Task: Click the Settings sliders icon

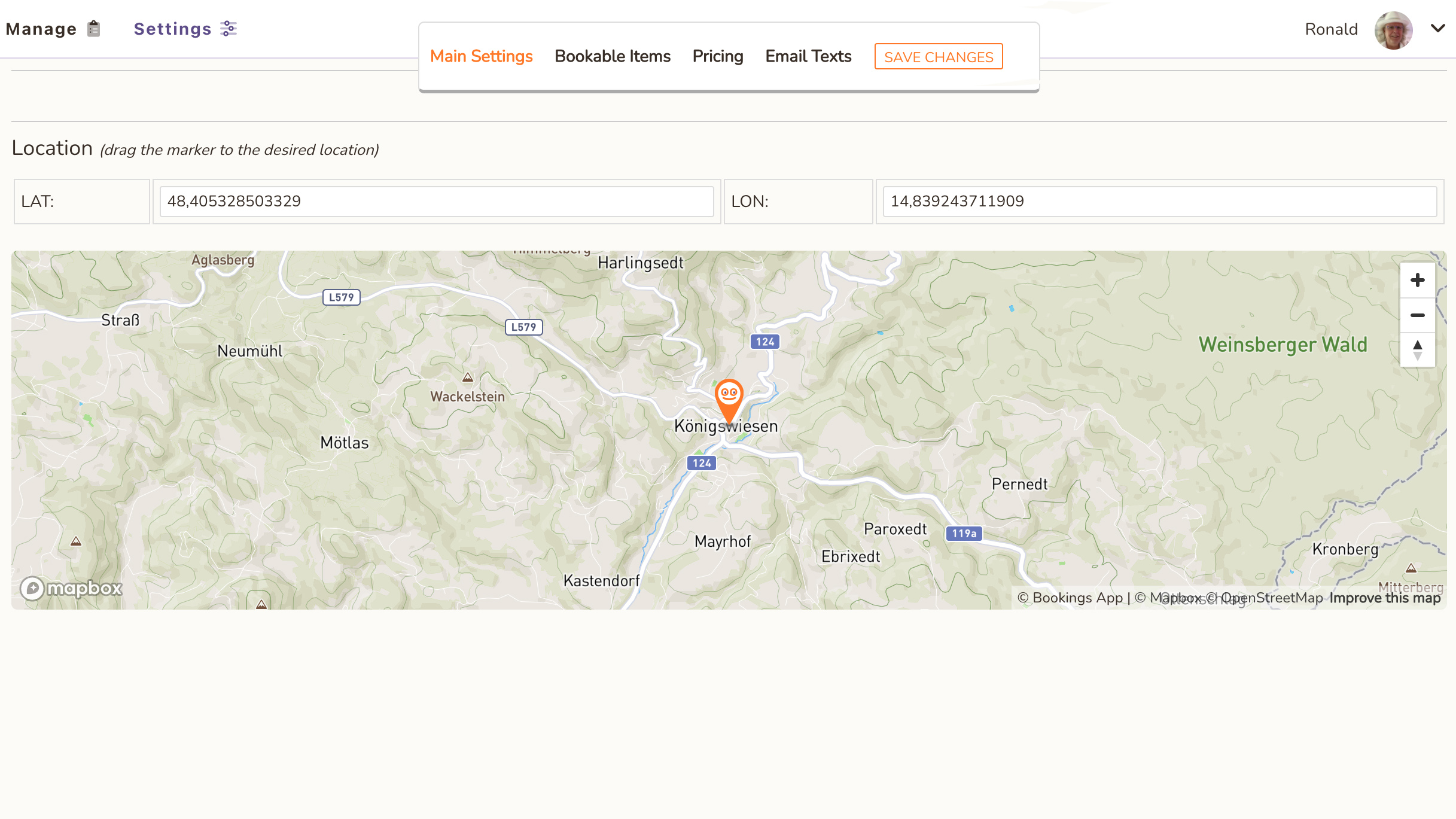Action: point(229,29)
